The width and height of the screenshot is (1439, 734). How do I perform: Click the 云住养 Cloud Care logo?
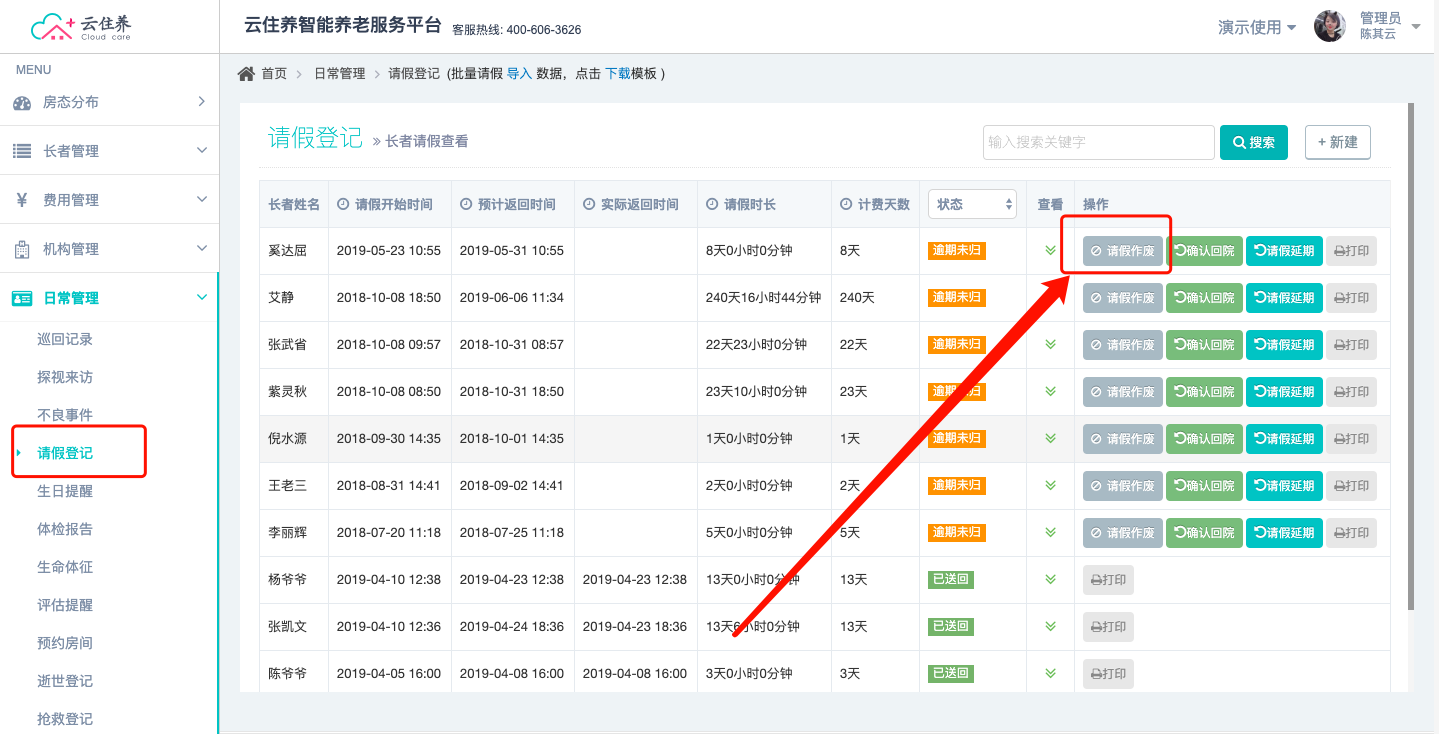[x=81, y=27]
